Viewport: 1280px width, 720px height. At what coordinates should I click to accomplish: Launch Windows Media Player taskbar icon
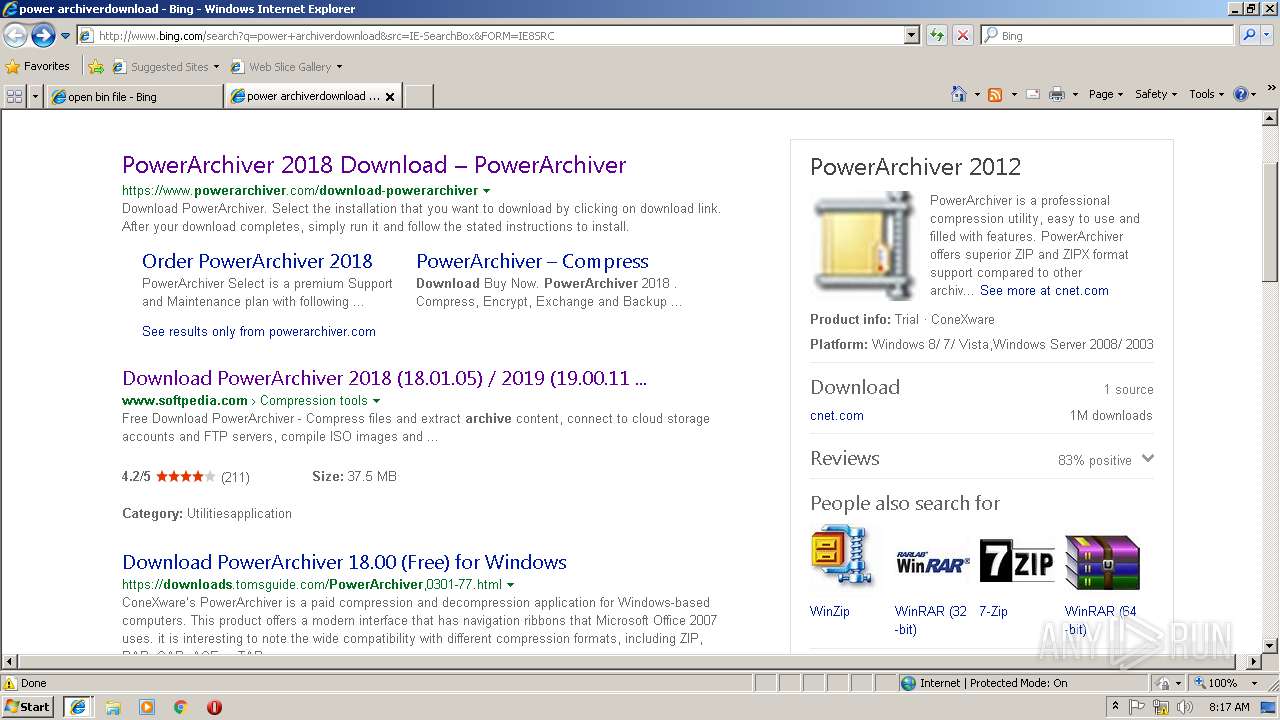(x=147, y=707)
